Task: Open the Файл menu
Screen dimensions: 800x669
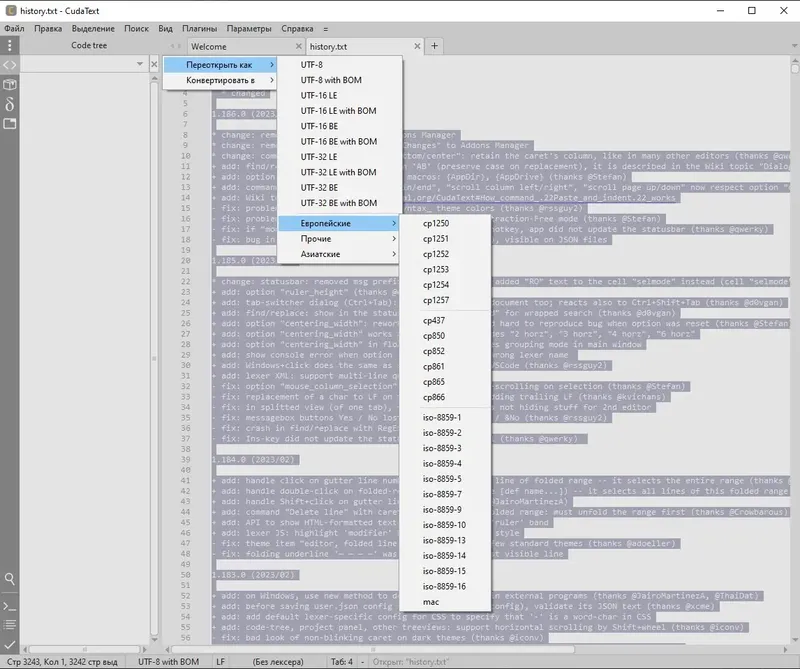Action: (14, 29)
